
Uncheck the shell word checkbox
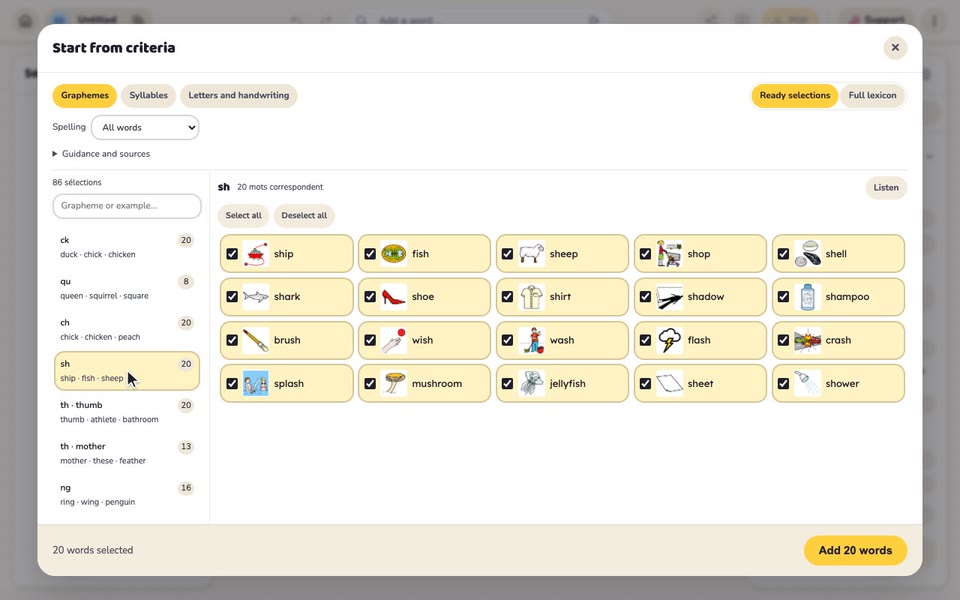tap(784, 253)
